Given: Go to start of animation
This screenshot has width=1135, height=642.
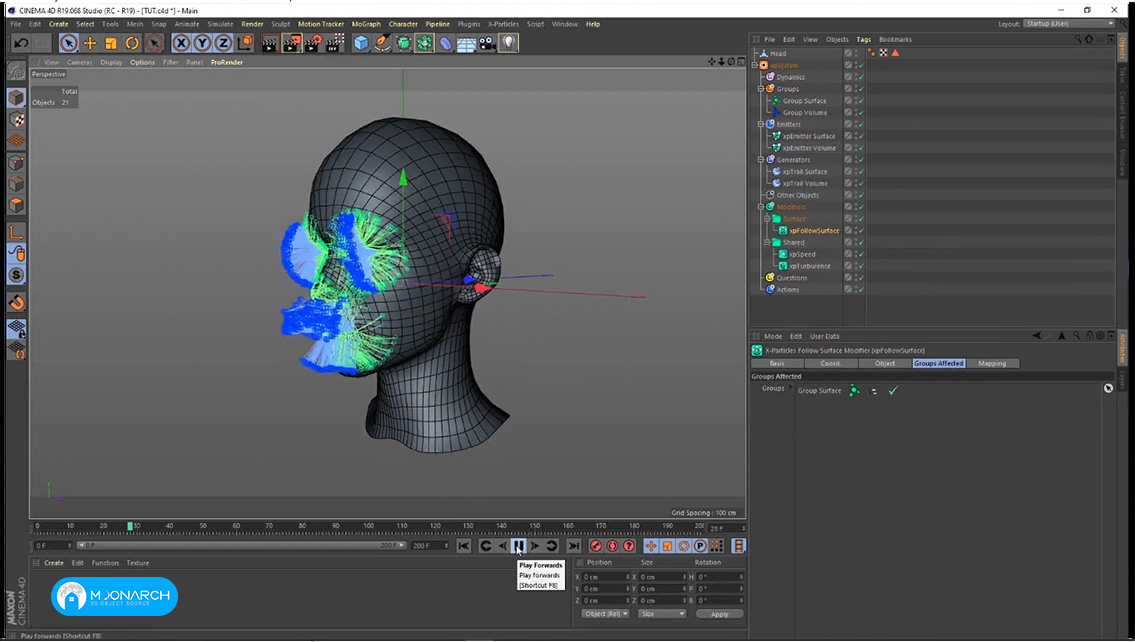Looking at the screenshot, I should coord(464,546).
